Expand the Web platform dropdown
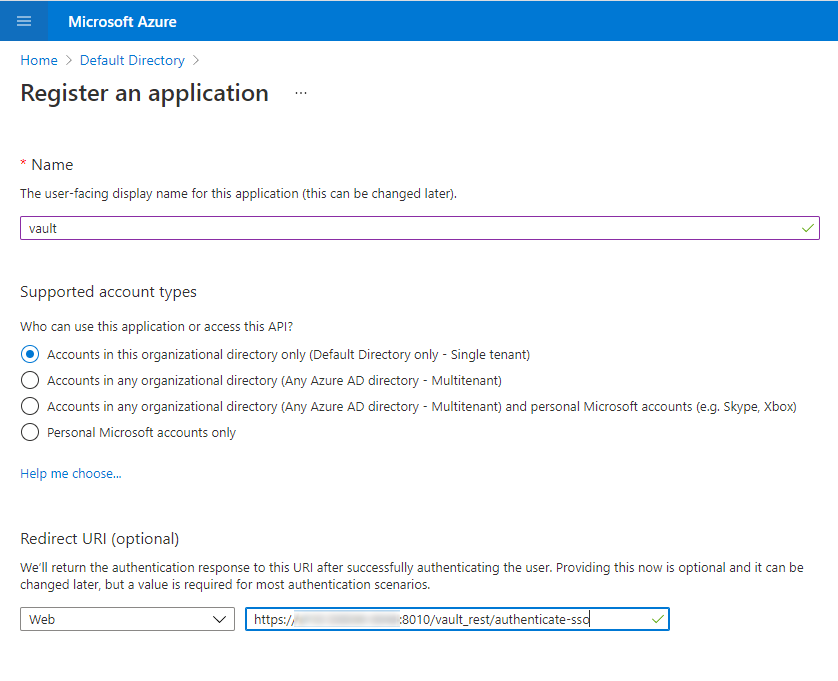Viewport: 838px width, 681px height. pos(127,619)
